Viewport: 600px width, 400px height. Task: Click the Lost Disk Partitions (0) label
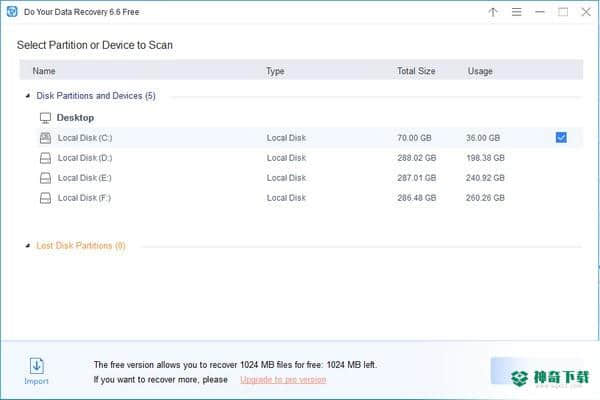(x=81, y=245)
